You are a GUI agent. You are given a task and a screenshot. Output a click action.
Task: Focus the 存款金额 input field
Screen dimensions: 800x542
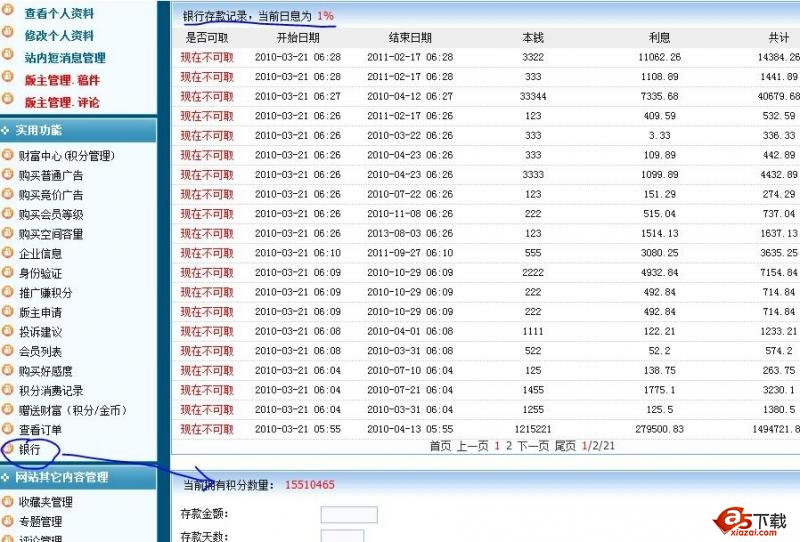coord(349,514)
